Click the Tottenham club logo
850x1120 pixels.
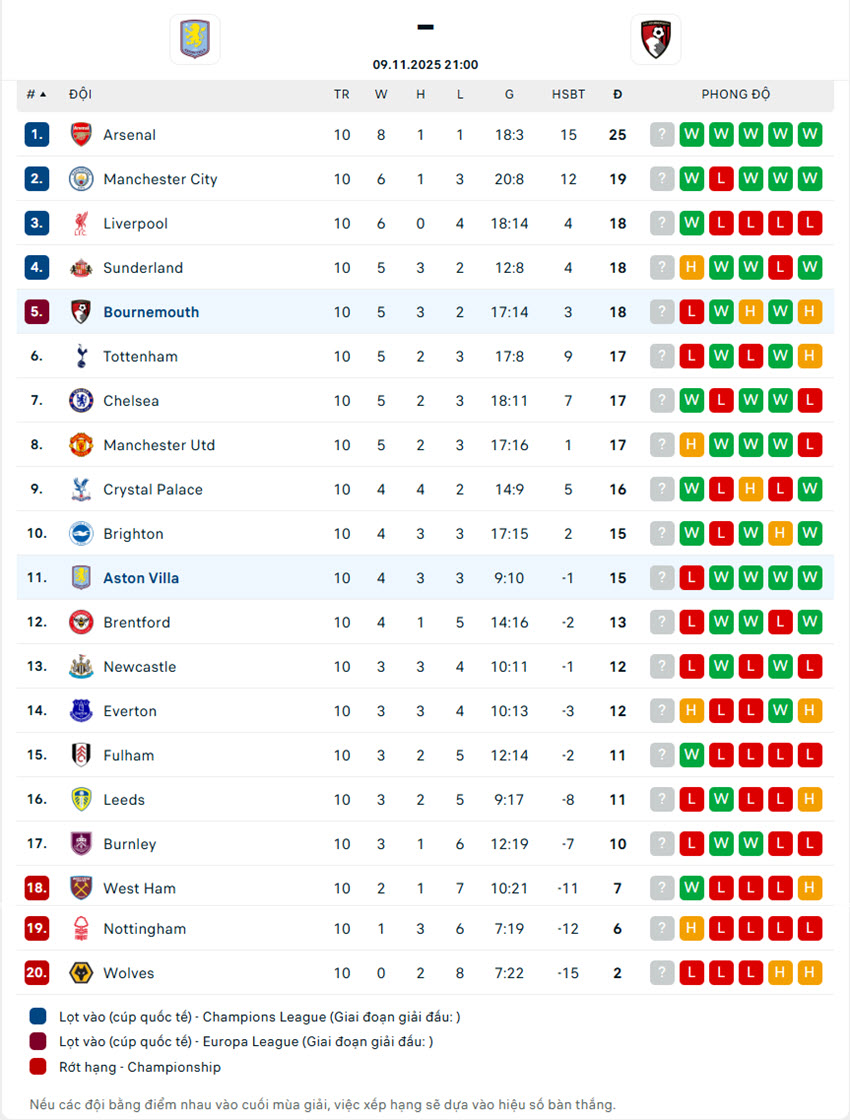click(x=81, y=356)
